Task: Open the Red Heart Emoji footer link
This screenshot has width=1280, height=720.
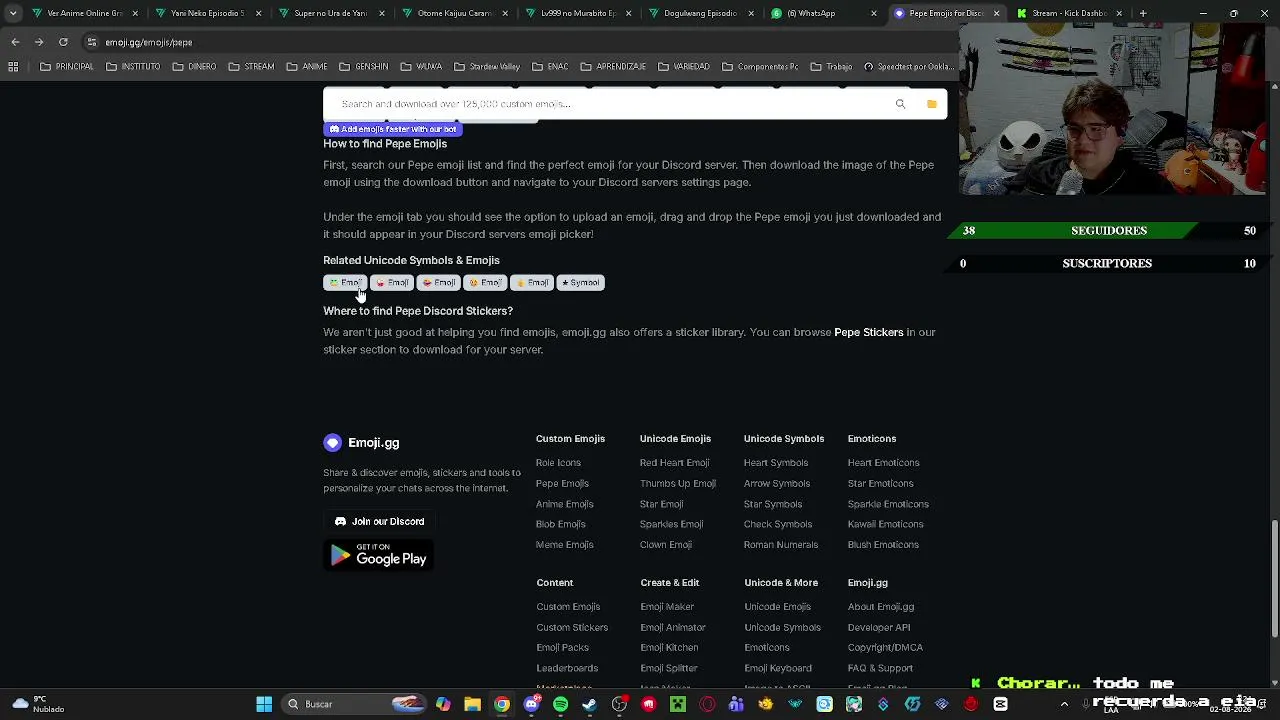Action: tap(674, 463)
